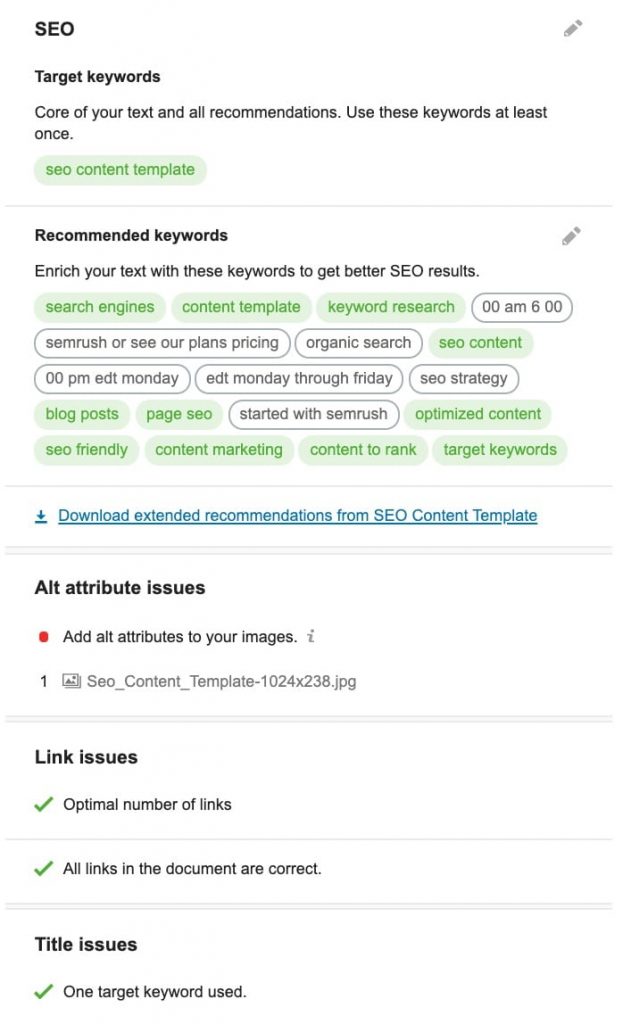Toggle the '00 am 6 00' keyword chip
This screenshot has height=1024, width=623.
coord(521,307)
